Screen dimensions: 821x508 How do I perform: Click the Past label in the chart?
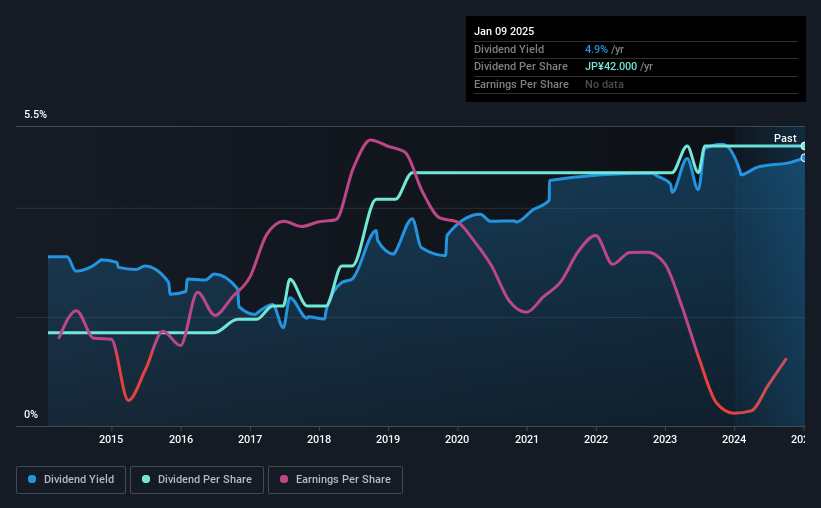tap(785, 138)
